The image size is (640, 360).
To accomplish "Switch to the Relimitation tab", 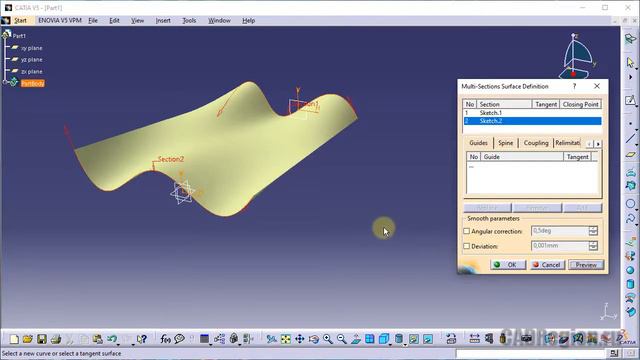I will pos(567,143).
